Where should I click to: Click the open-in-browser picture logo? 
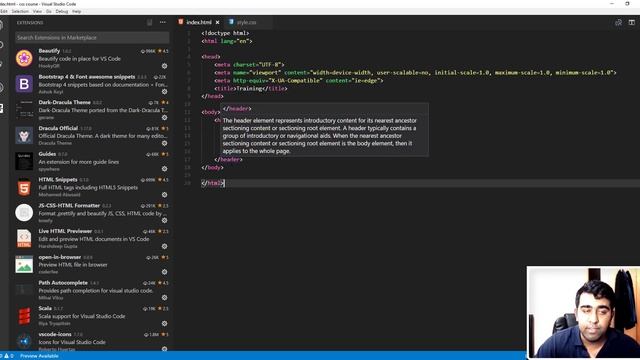tap(24, 264)
